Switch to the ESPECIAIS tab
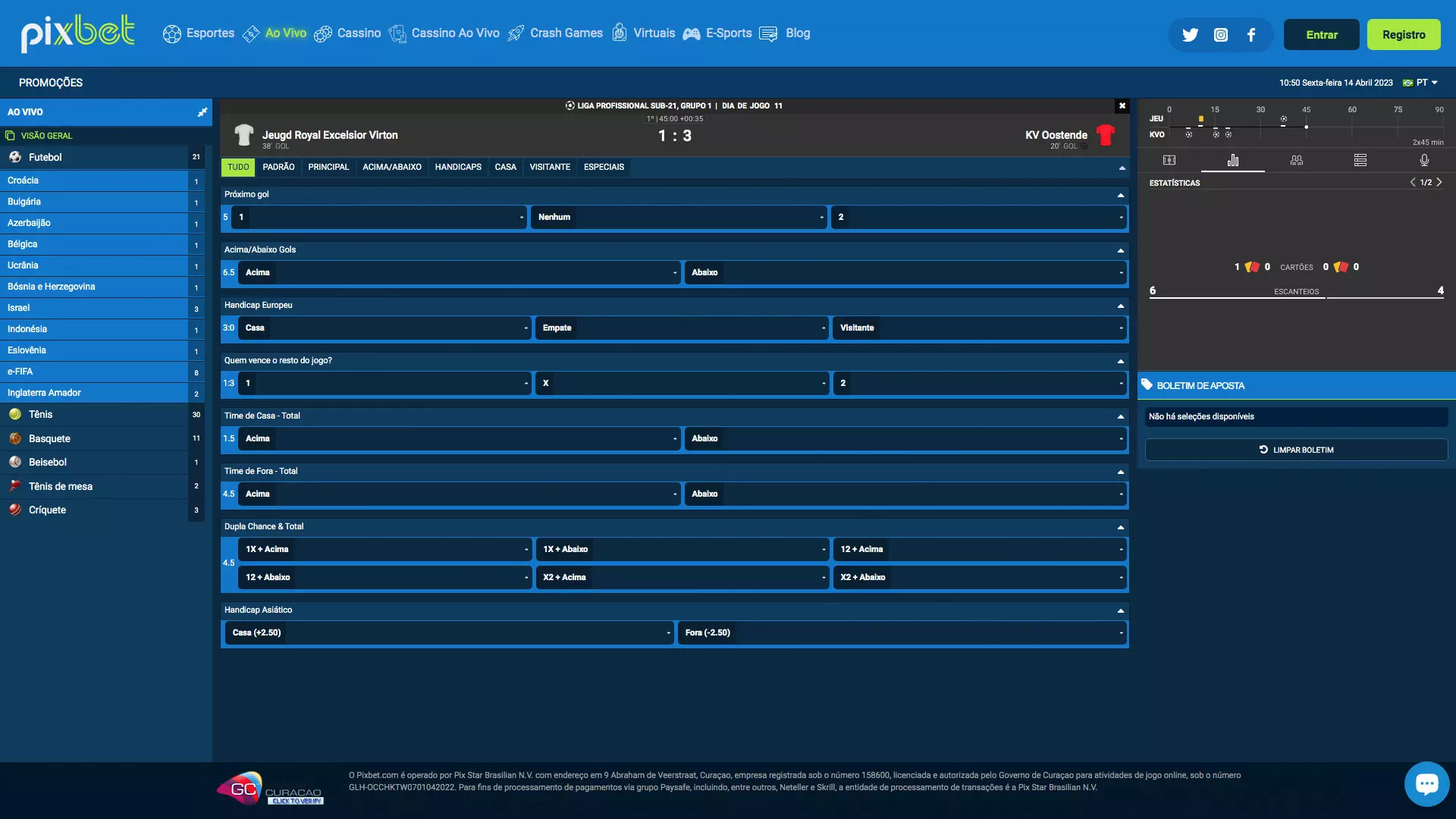1456x819 pixels. (604, 167)
